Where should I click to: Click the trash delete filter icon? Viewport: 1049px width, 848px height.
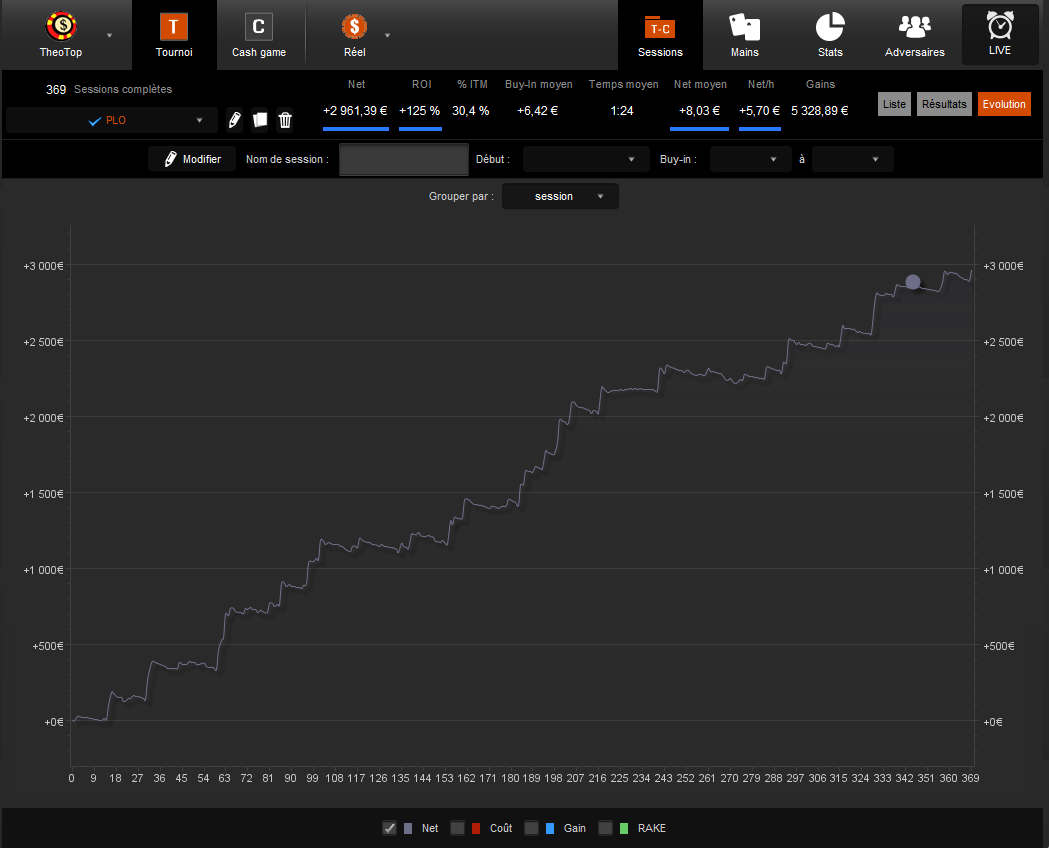click(x=285, y=120)
